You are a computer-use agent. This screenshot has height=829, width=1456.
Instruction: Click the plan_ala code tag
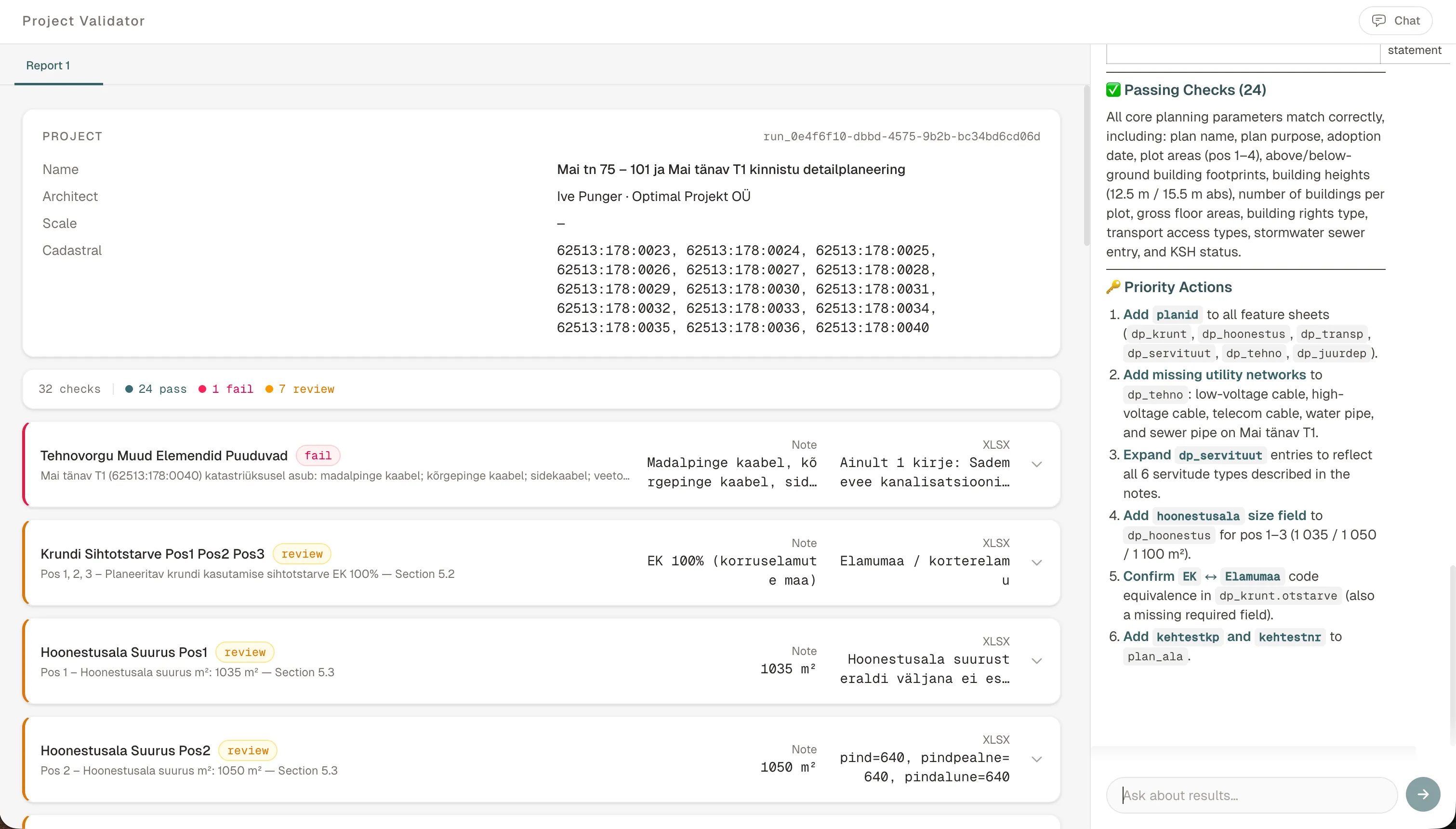pos(1155,657)
